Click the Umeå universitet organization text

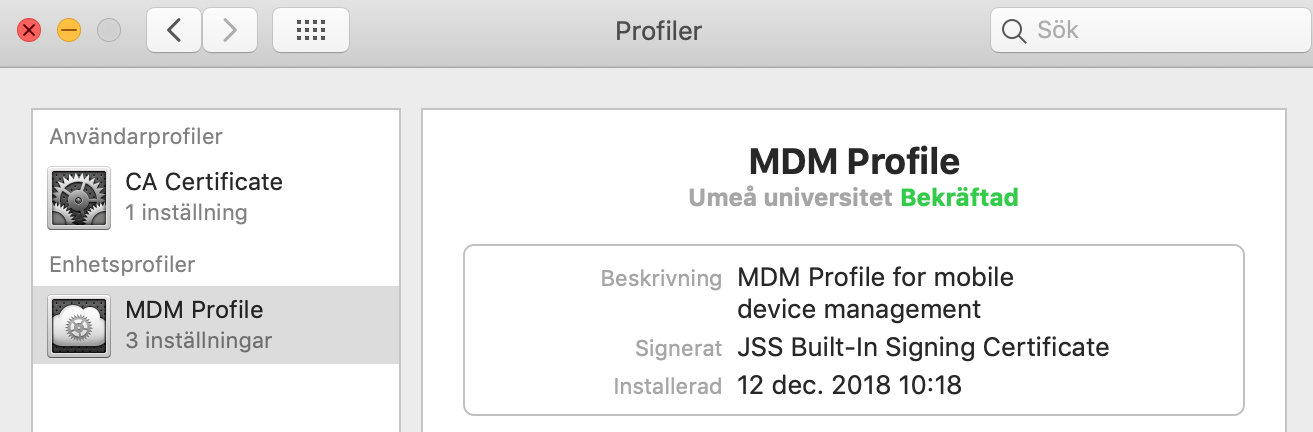click(x=790, y=197)
